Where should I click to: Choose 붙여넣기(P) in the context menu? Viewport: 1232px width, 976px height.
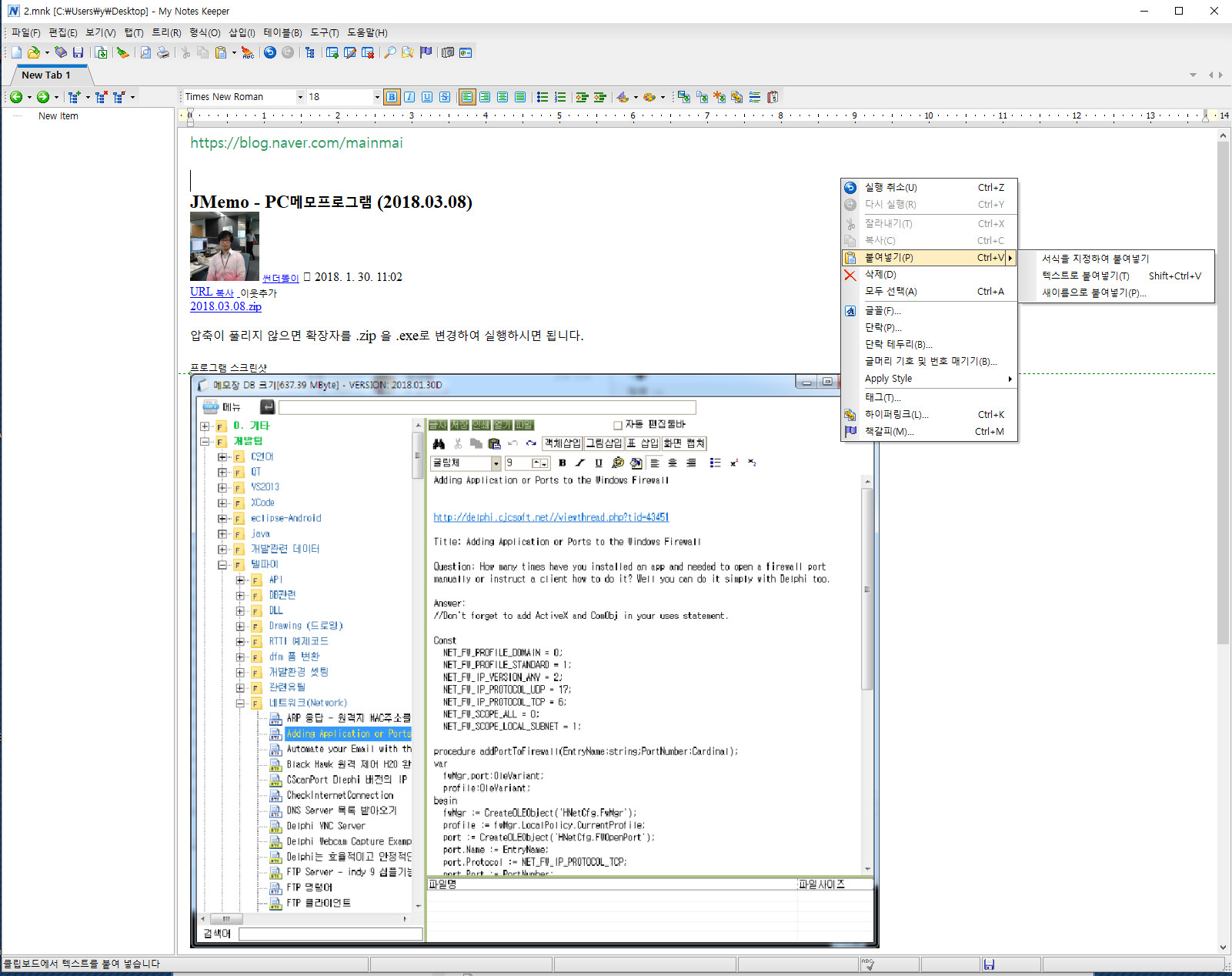pos(929,258)
